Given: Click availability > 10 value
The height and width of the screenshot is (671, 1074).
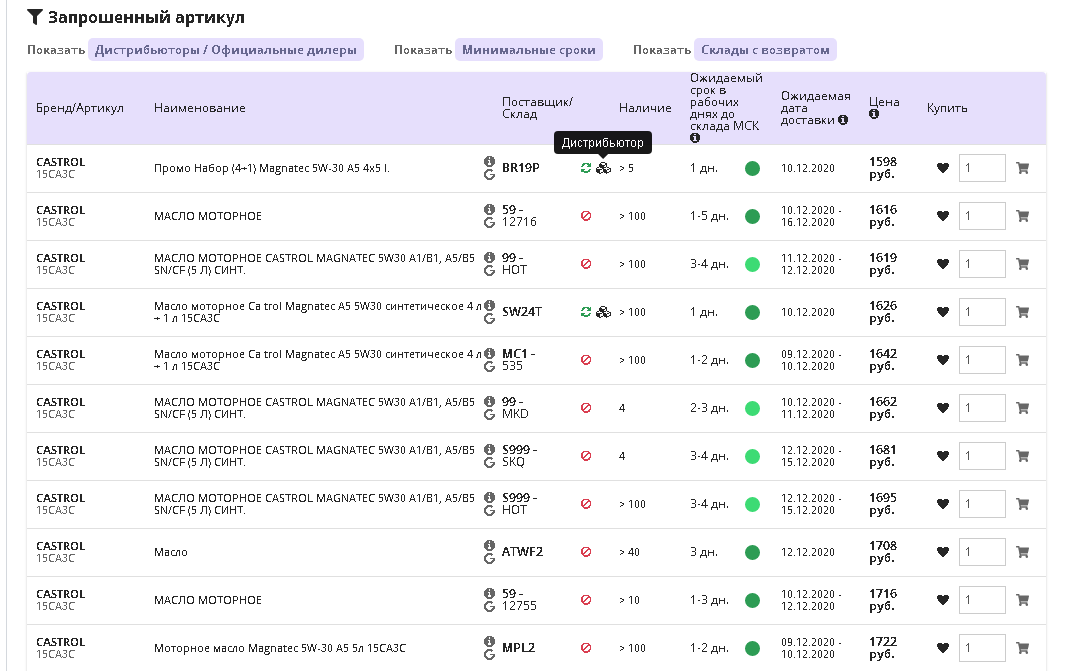Looking at the screenshot, I should [x=629, y=600].
